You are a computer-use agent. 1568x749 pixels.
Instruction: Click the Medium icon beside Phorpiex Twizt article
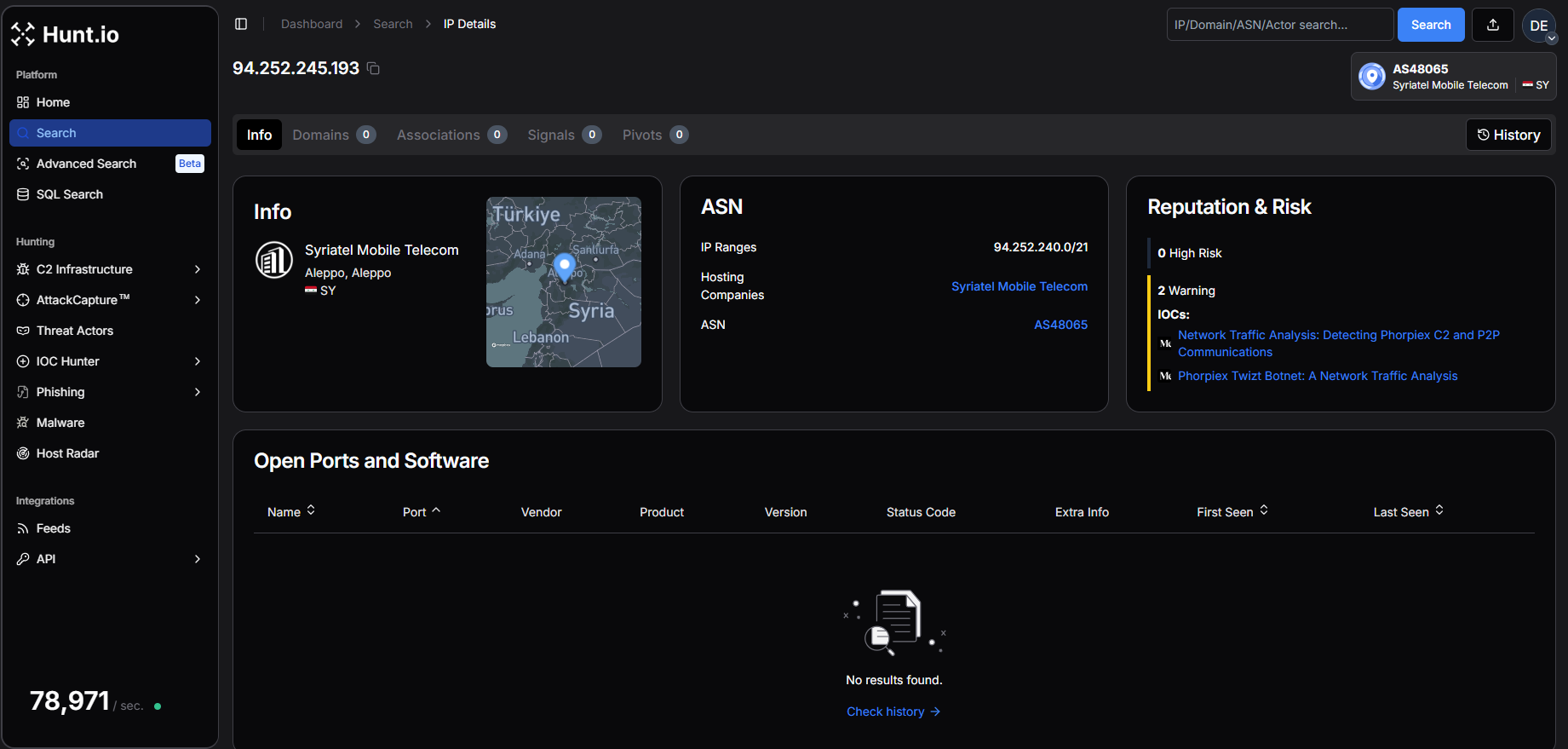click(1166, 376)
